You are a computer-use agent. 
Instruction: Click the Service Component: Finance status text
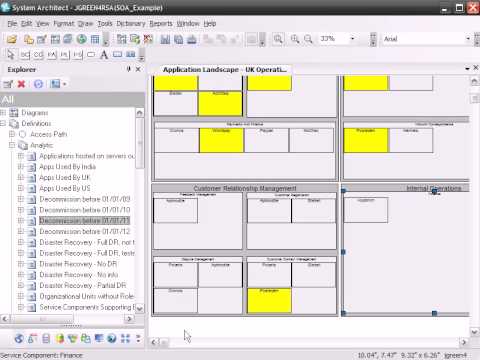(42, 355)
